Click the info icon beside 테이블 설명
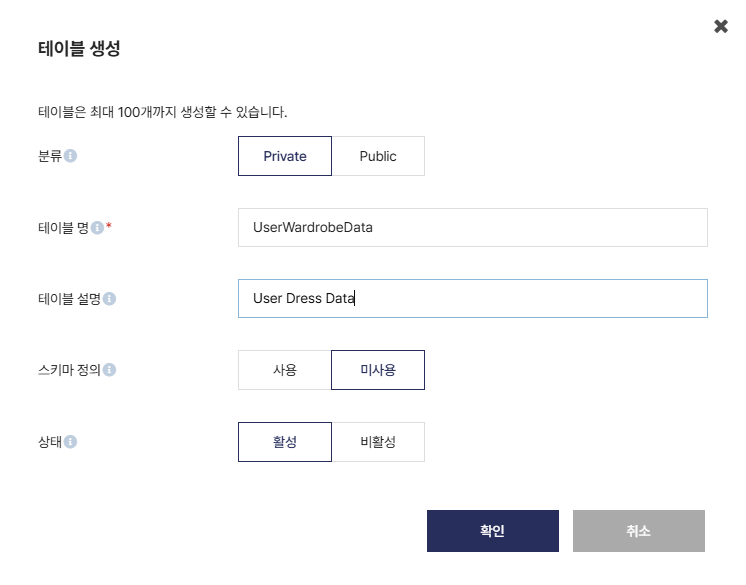The width and height of the screenshot is (746, 585). coord(109,299)
